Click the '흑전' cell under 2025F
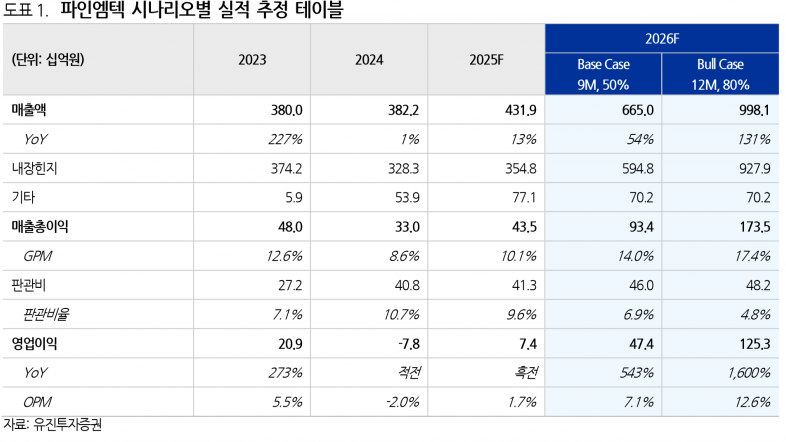Image resolution: width=786 pixels, height=442 pixels. 526,373
